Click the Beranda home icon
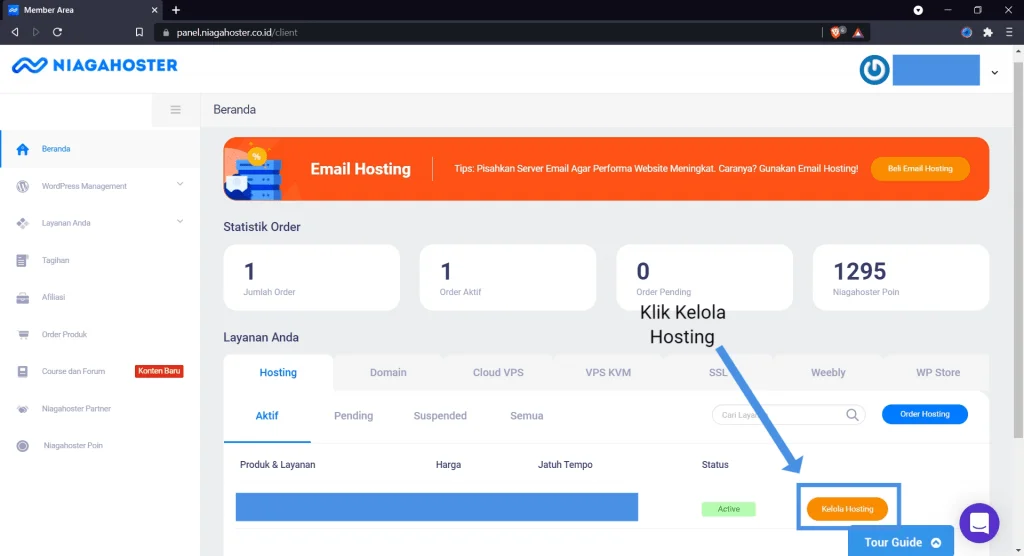The height and width of the screenshot is (556, 1024). click(22, 149)
